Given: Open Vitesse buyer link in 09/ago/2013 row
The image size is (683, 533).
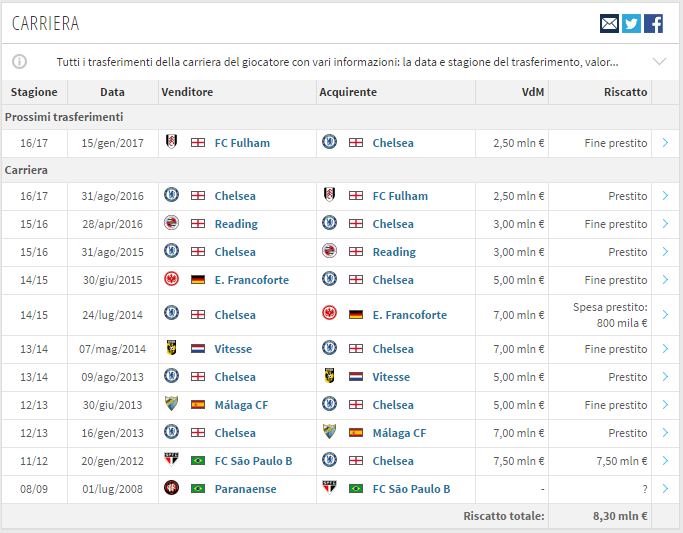Looking at the screenshot, I should [391, 377].
